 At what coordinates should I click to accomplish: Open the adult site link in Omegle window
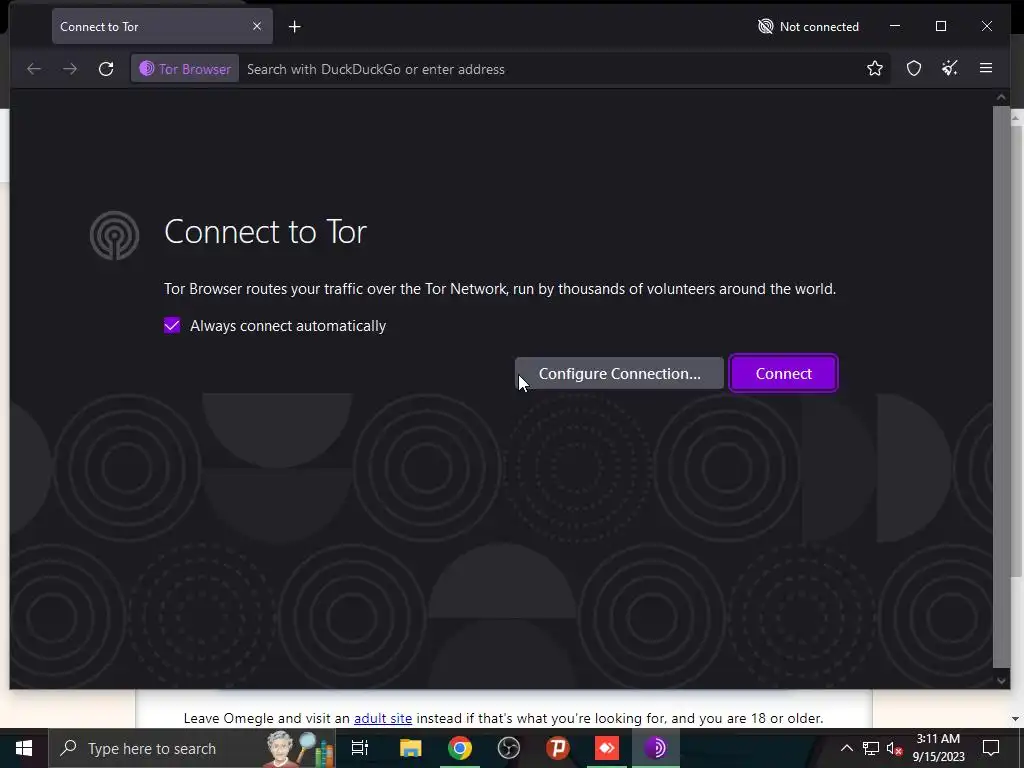(x=383, y=718)
